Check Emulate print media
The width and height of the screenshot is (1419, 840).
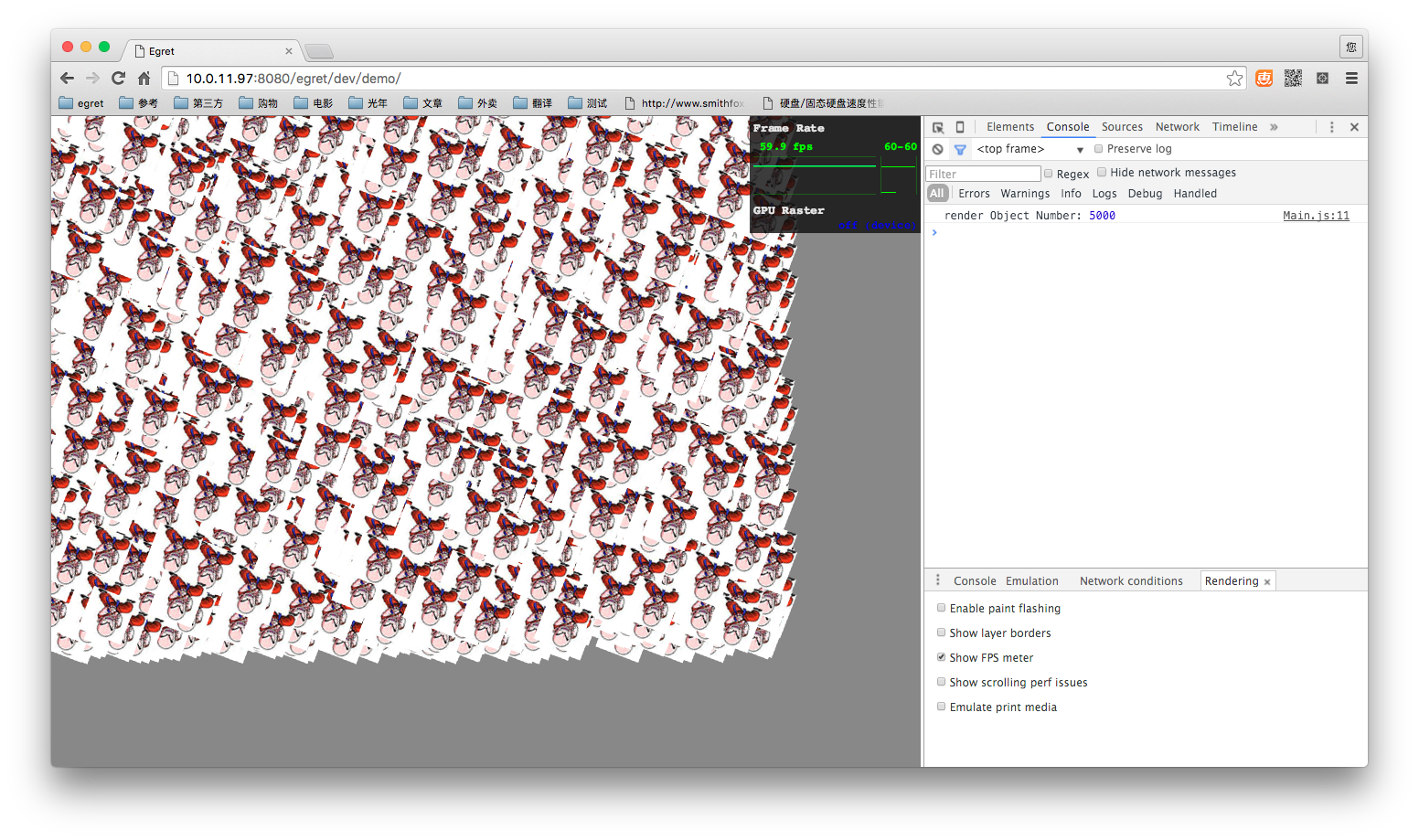pos(941,707)
